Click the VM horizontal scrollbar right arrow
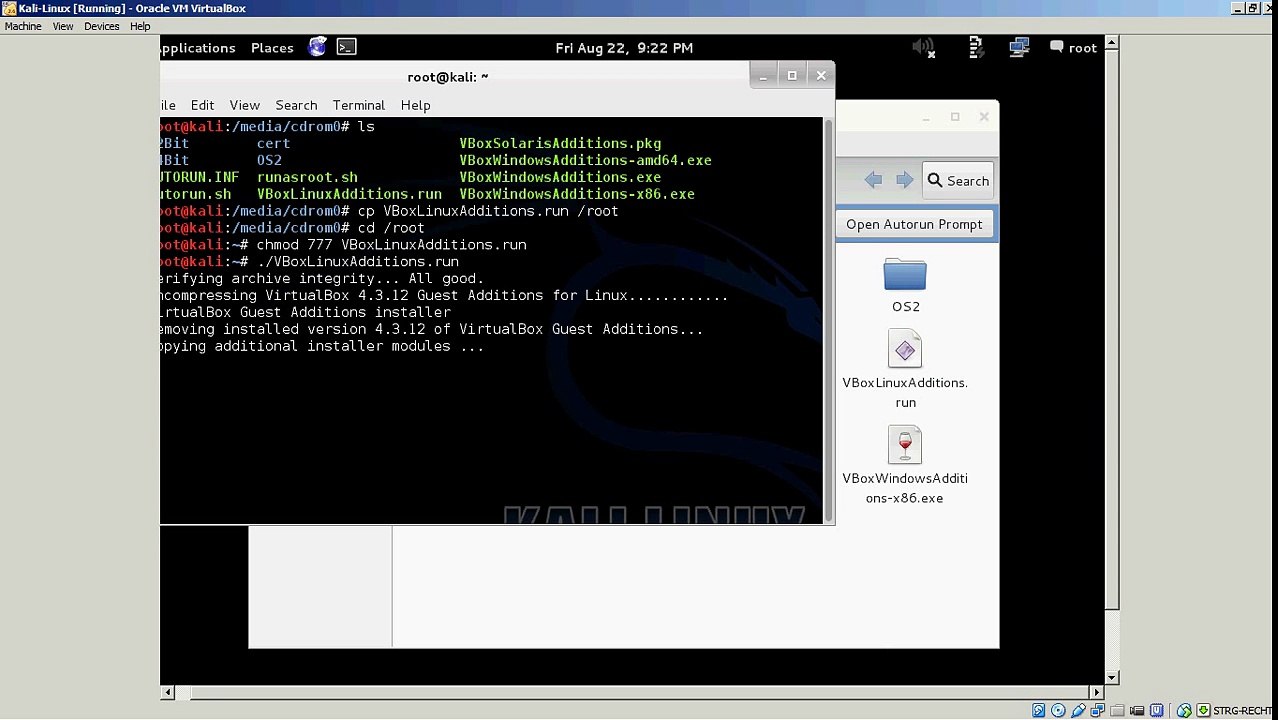Image resolution: width=1278 pixels, height=720 pixels. click(x=1097, y=692)
